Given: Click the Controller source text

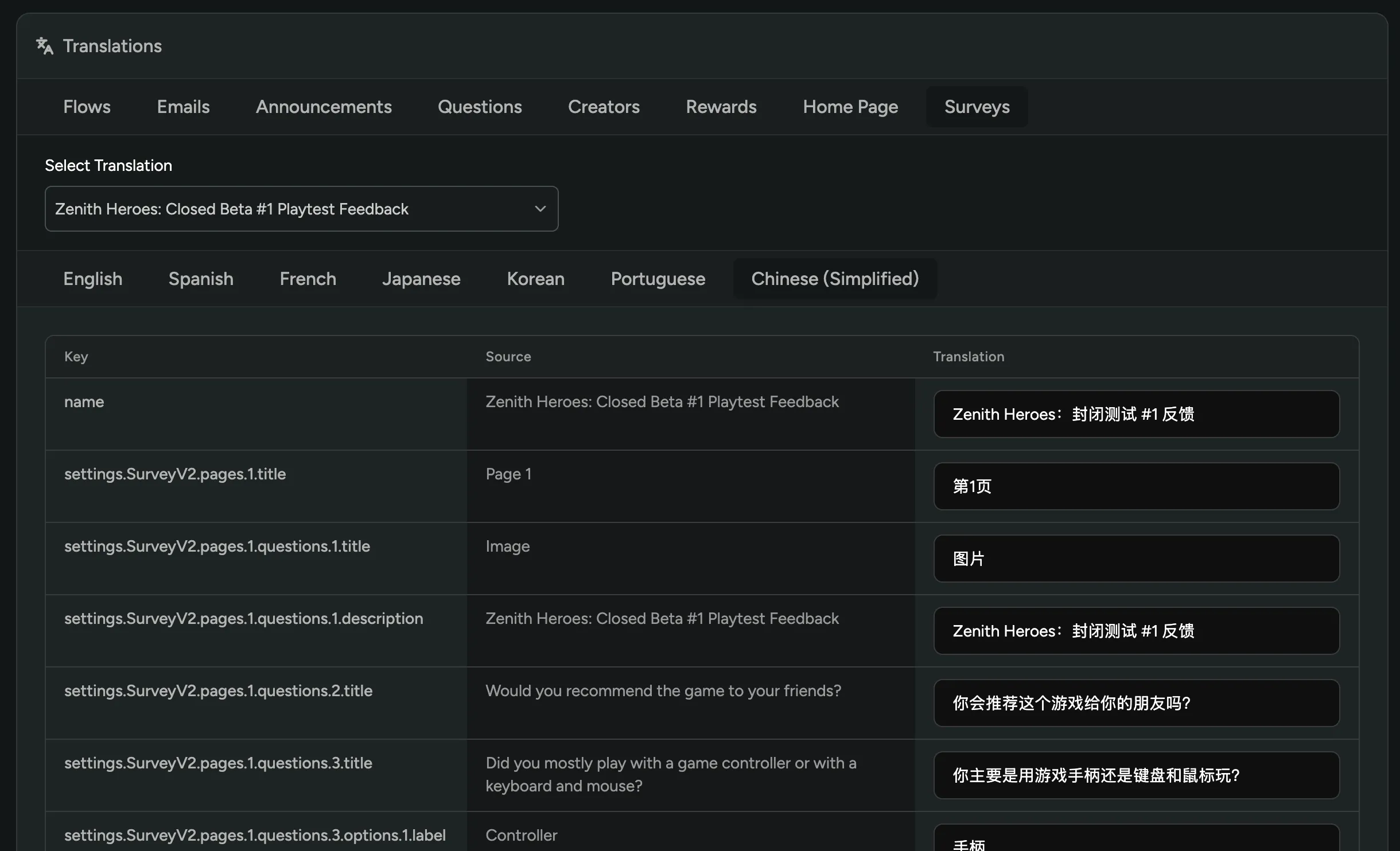Looking at the screenshot, I should click(521, 836).
